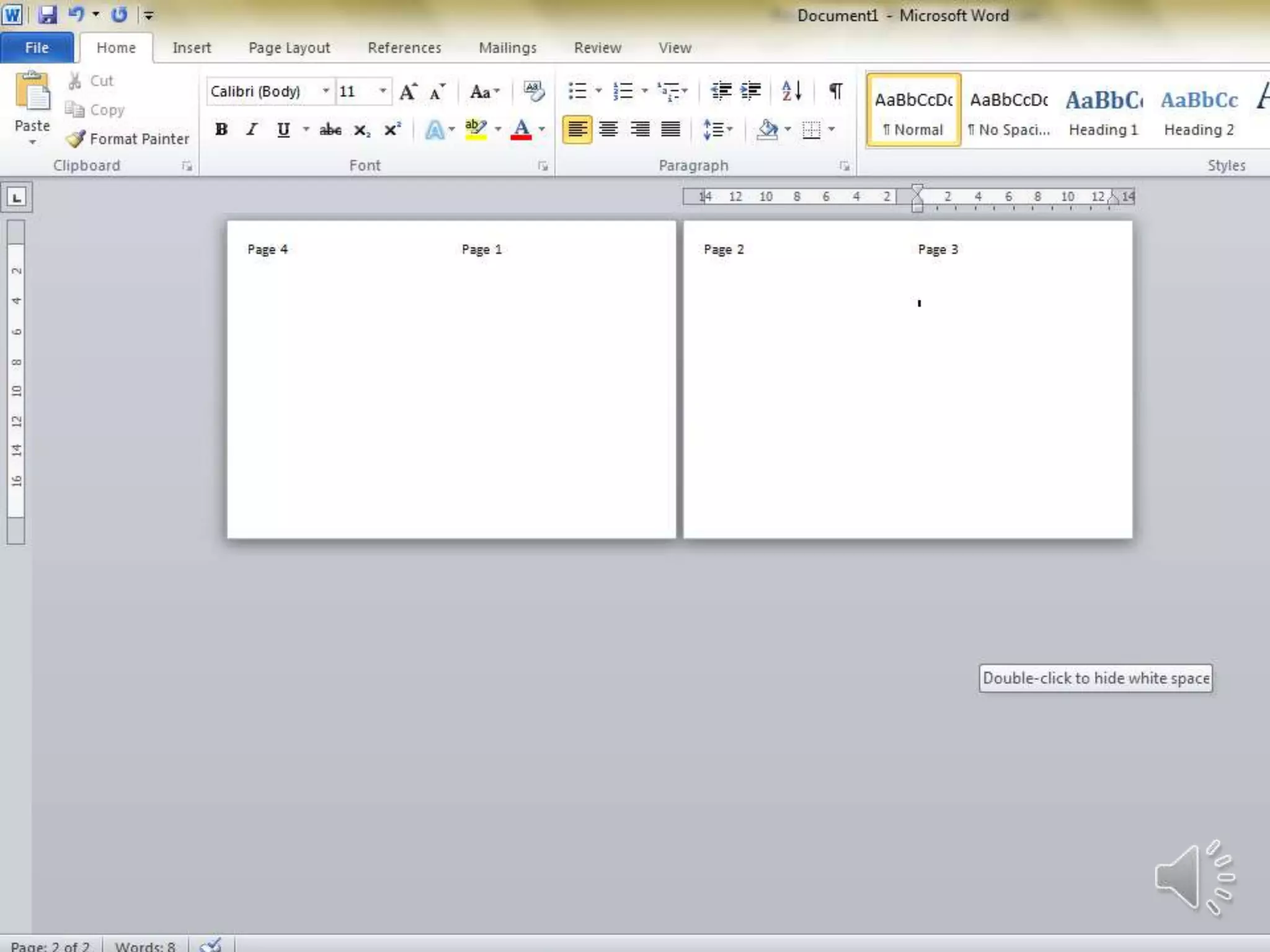Open the font name dropdown

pyautogui.click(x=326, y=92)
